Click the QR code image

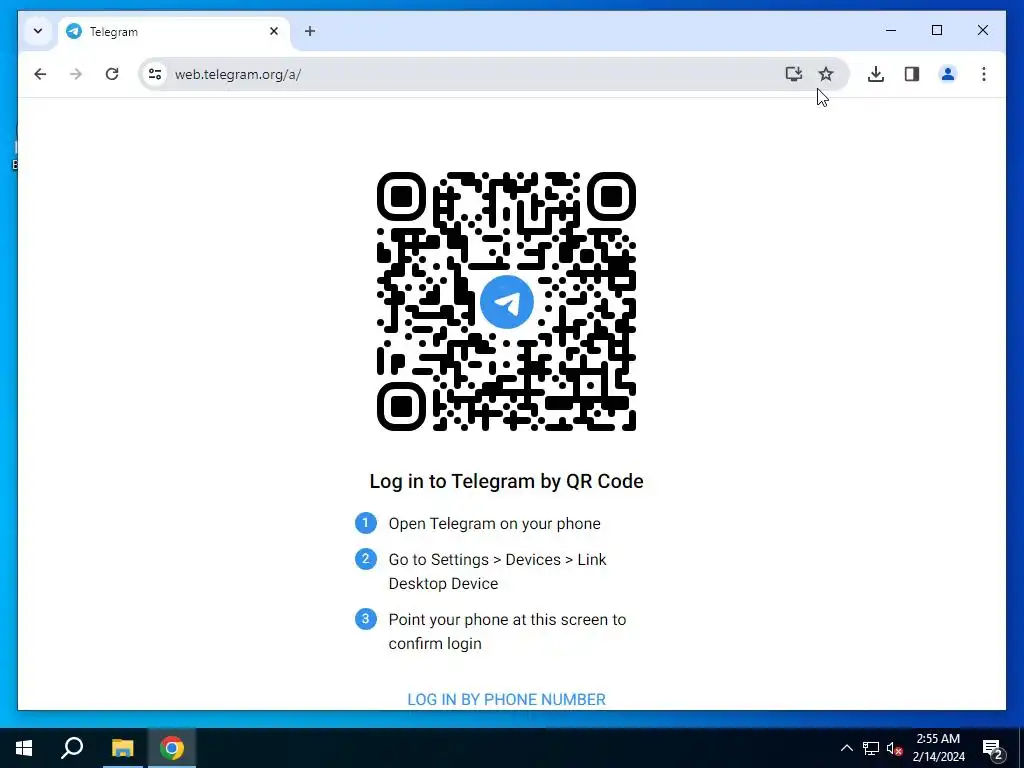(x=507, y=302)
